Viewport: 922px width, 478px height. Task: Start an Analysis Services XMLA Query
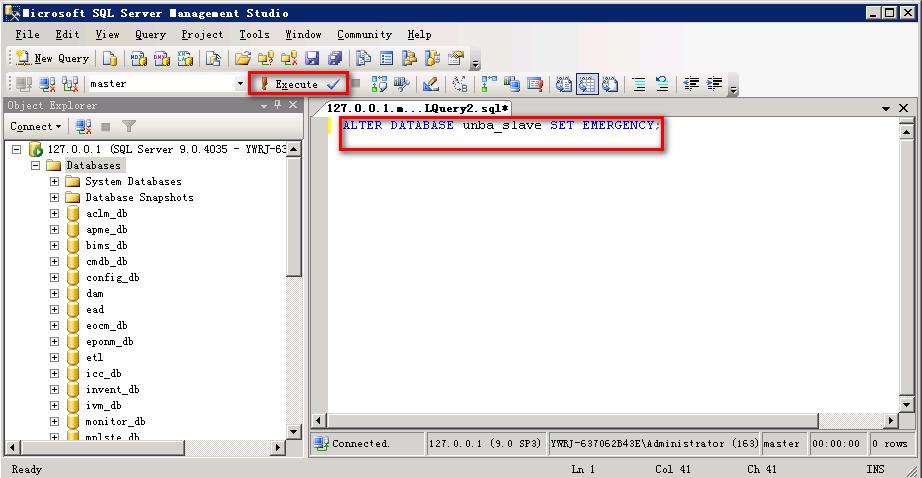(x=185, y=58)
